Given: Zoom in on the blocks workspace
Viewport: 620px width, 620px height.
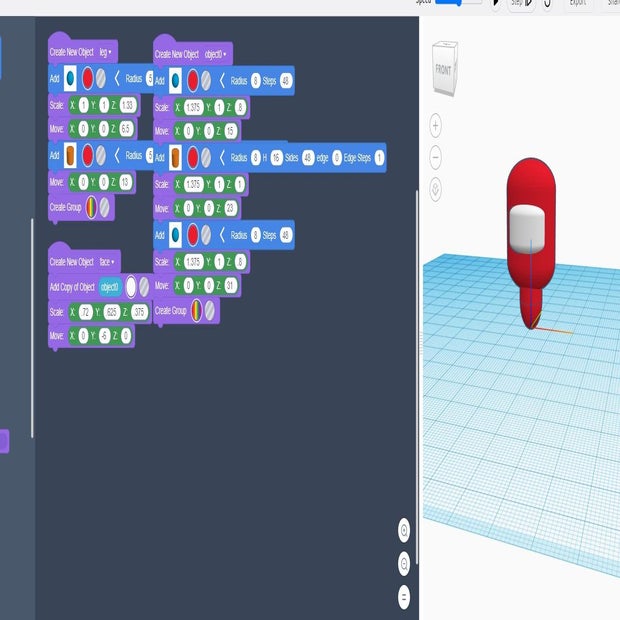Looking at the screenshot, I should point(404,530).
